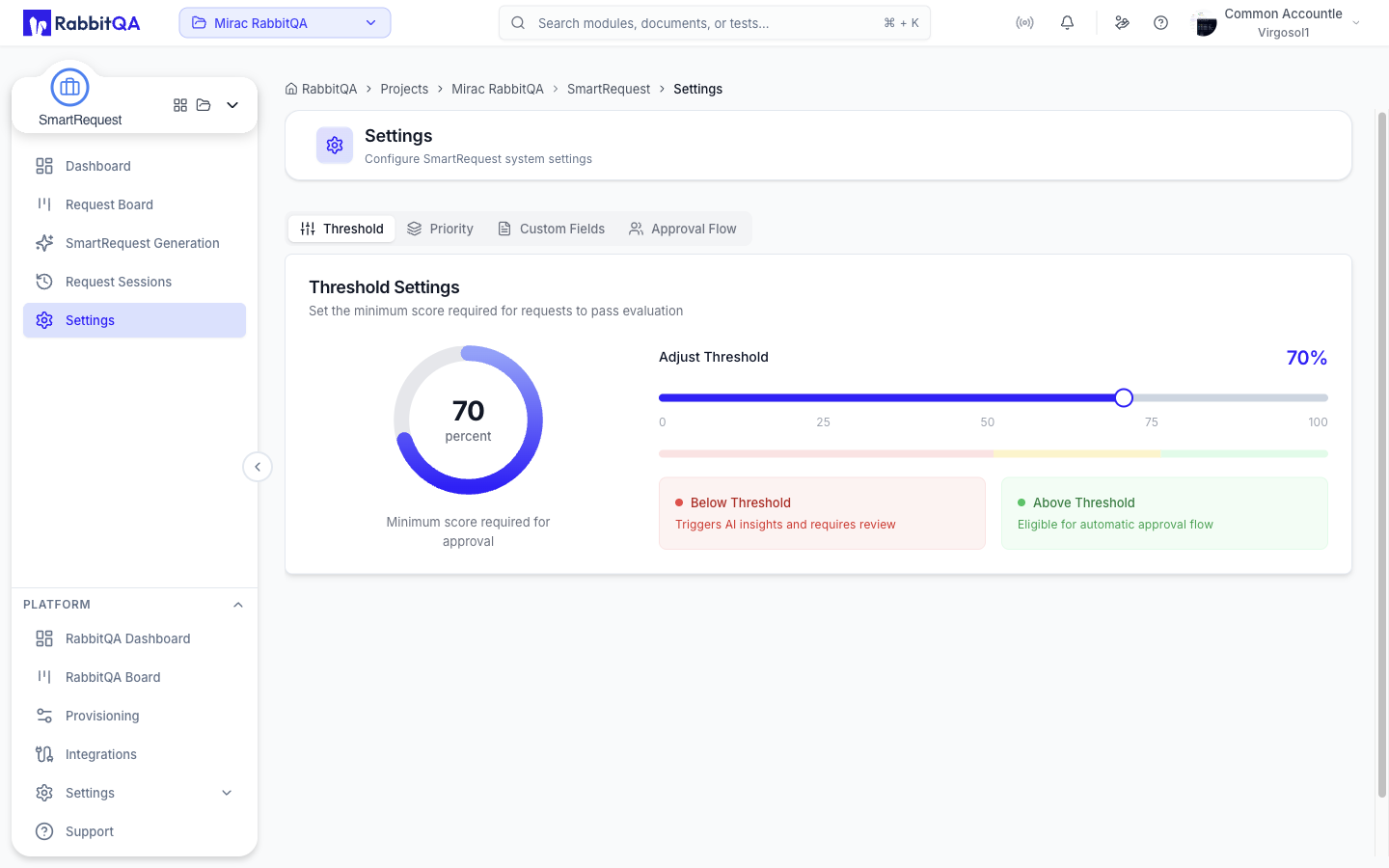Screen dimensions: 1389x868
Task: Open Dashboard in the sidebar
Action: coord(134,166)
